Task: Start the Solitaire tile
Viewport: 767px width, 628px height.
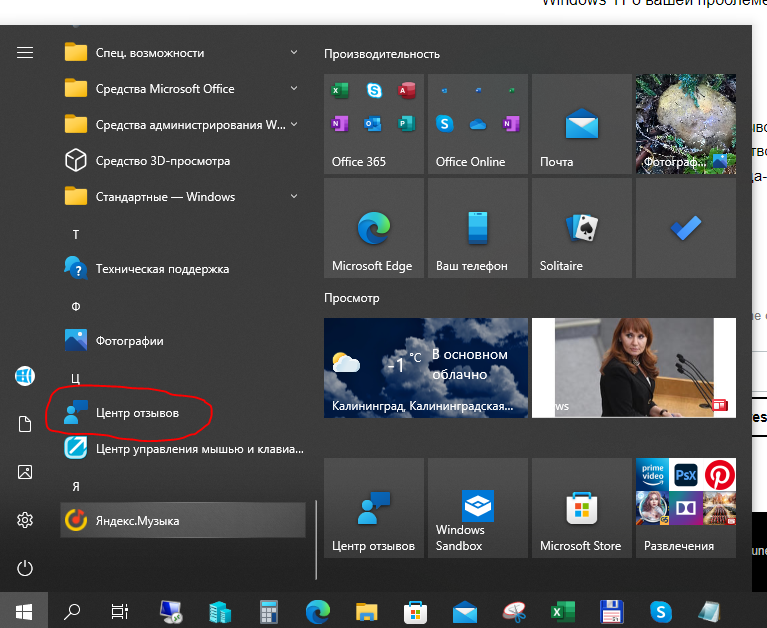Action: point(582,228)
